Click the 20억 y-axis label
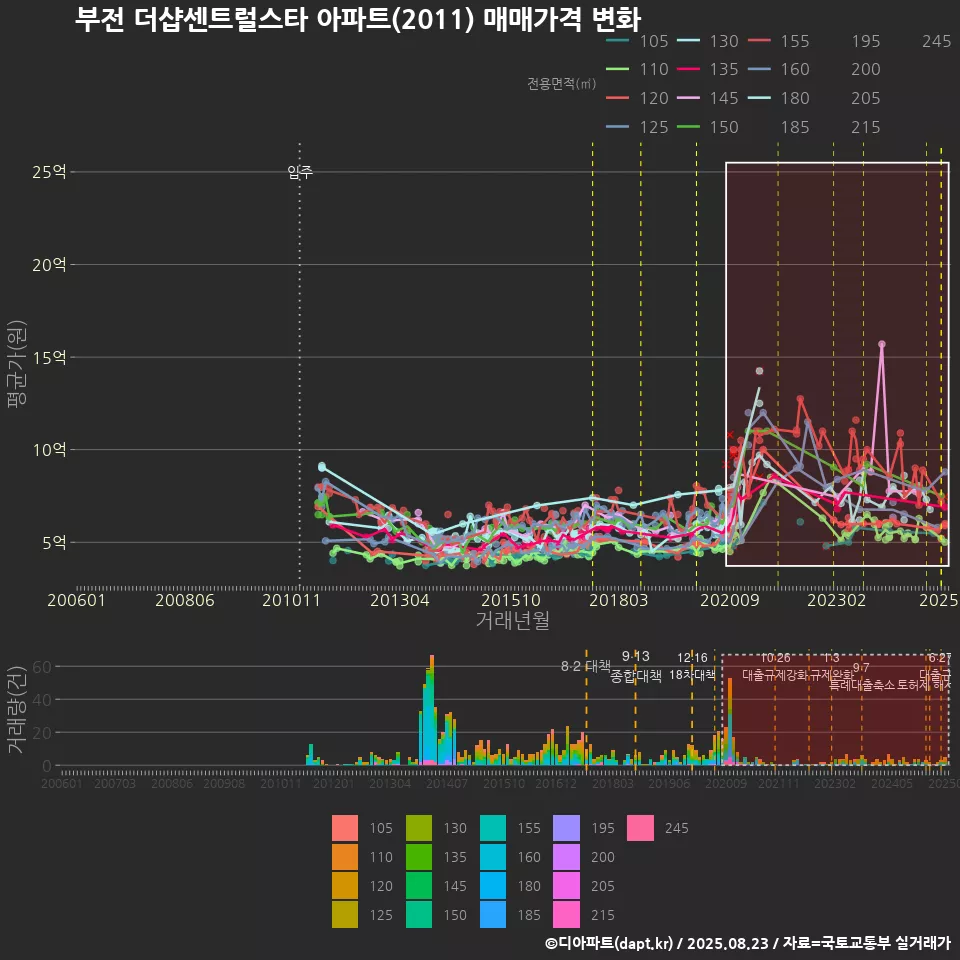 [49, 264]
